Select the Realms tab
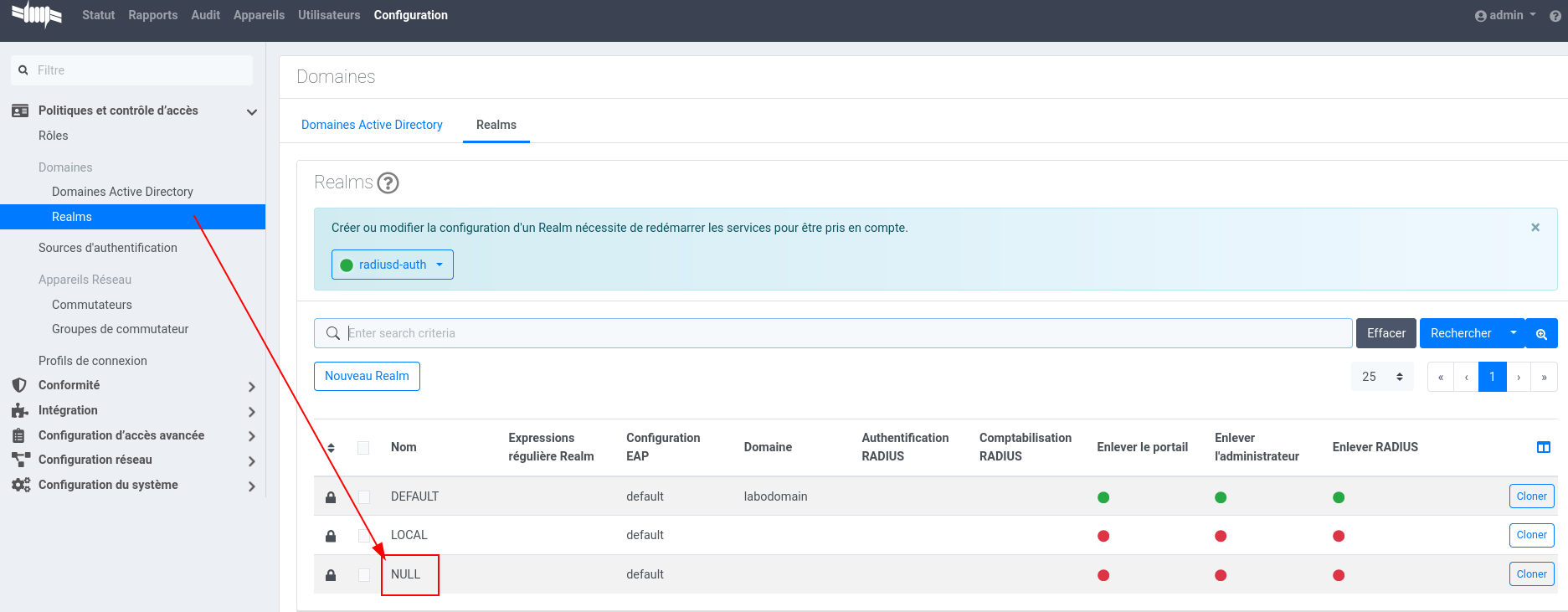Screen dimensions: 1568x612 [x=496, y=125]
